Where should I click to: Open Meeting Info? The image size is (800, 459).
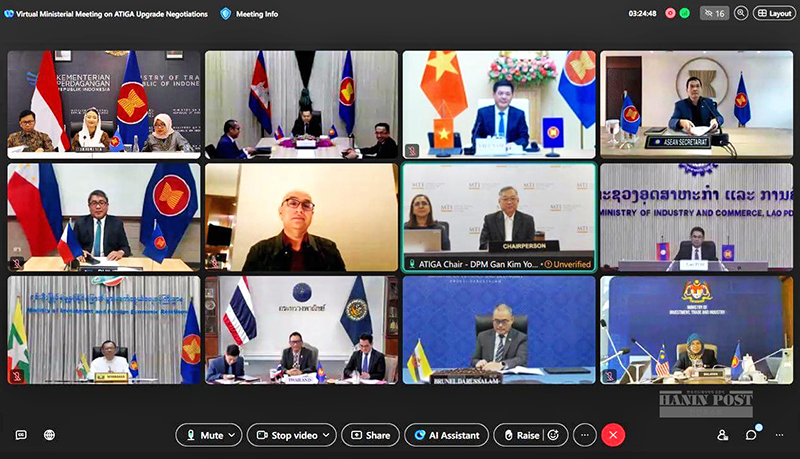249,13
